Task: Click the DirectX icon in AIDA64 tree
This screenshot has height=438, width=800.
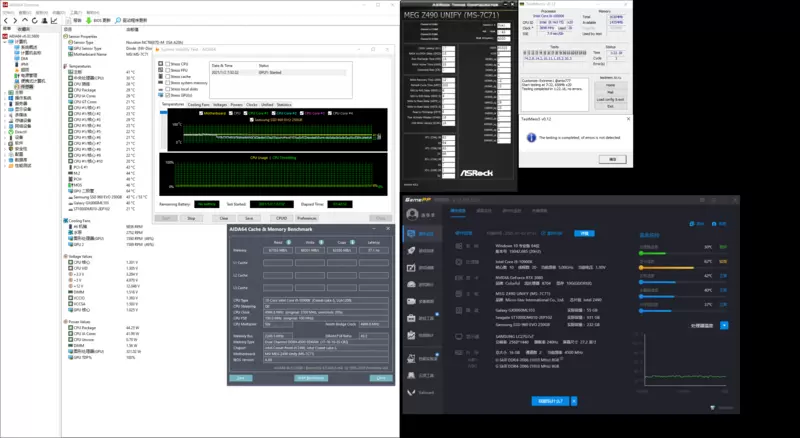Action: coord(10,132)
